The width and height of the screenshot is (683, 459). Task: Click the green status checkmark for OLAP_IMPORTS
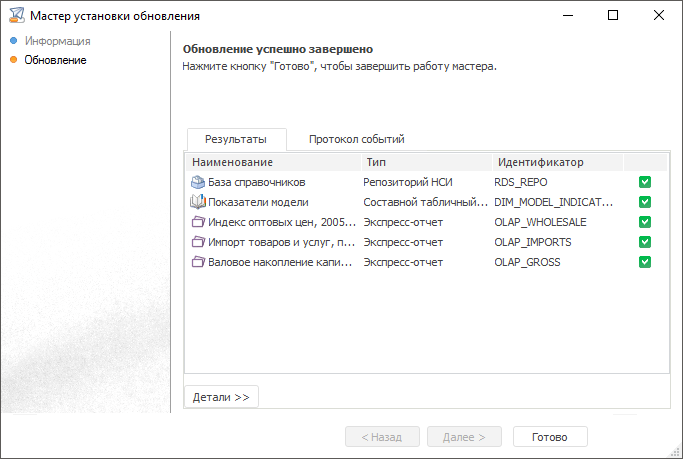pyautogui.click(x=645, y=242)
